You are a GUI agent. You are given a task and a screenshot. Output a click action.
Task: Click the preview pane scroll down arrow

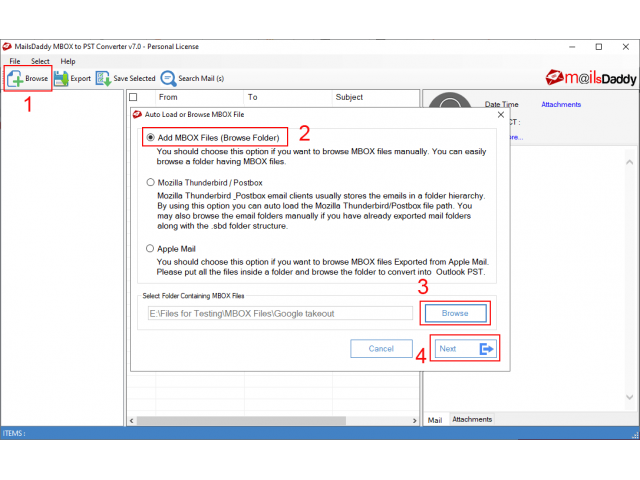pyautogui.click(x=629, y=397)
